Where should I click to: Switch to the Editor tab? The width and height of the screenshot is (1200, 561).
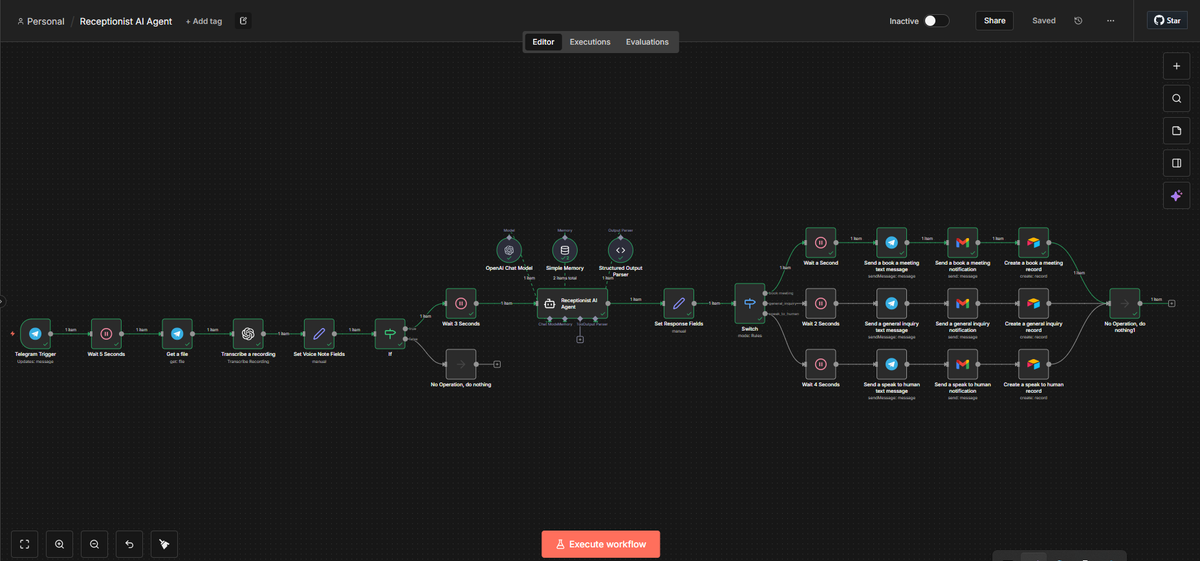tap(543, 42)
